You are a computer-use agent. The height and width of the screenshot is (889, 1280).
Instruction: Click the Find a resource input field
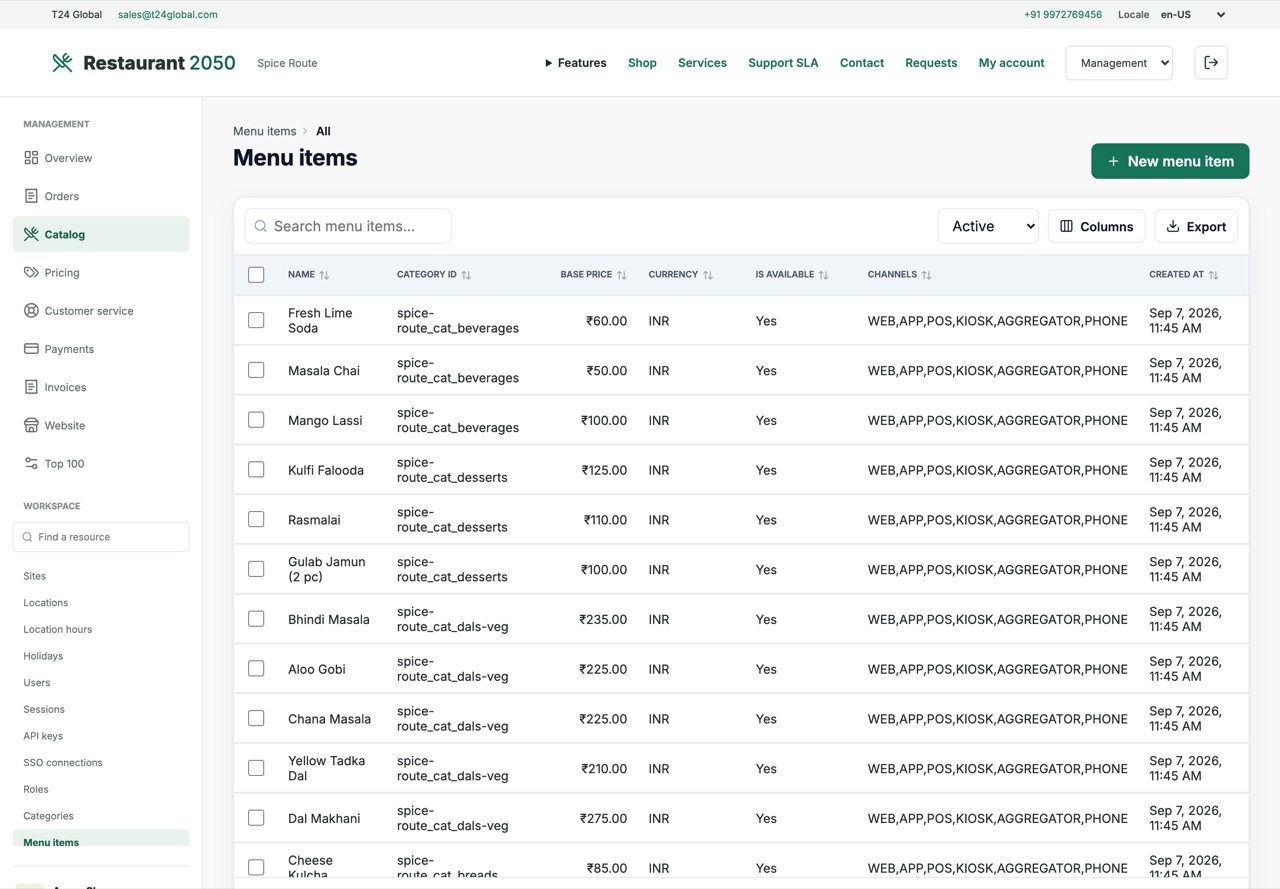pyautogui.click(x=101, y=537)
